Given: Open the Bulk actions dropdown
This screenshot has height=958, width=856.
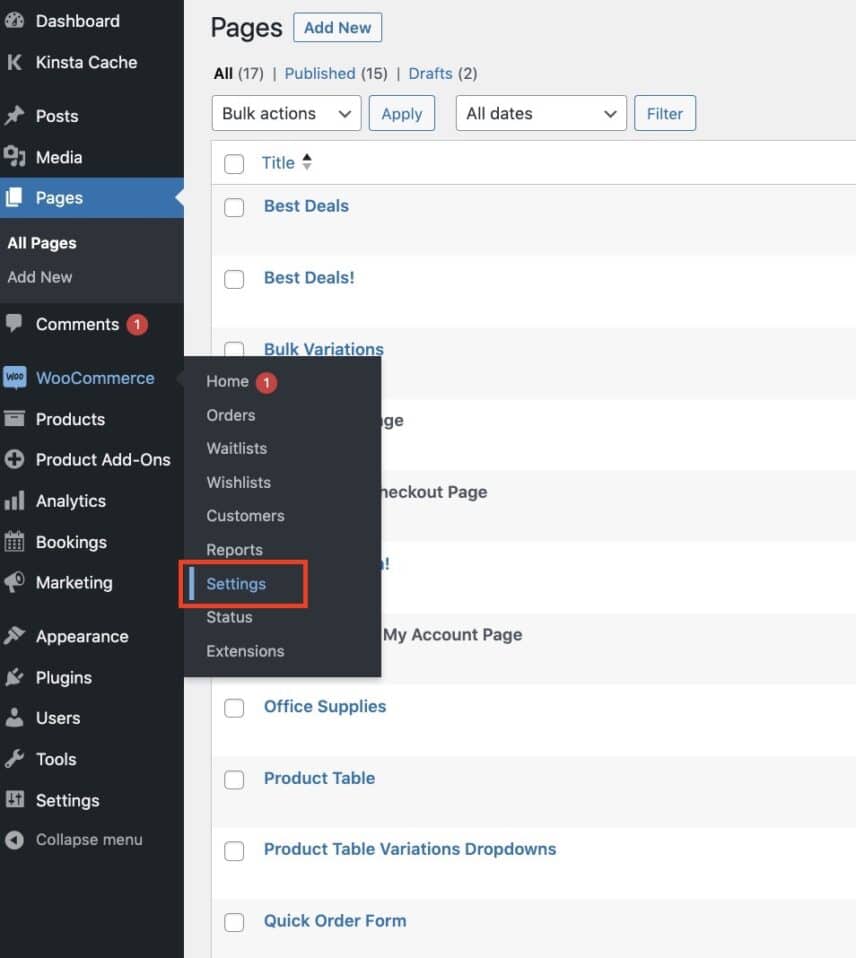Looking at the screenshot, I should coord(286,113).
